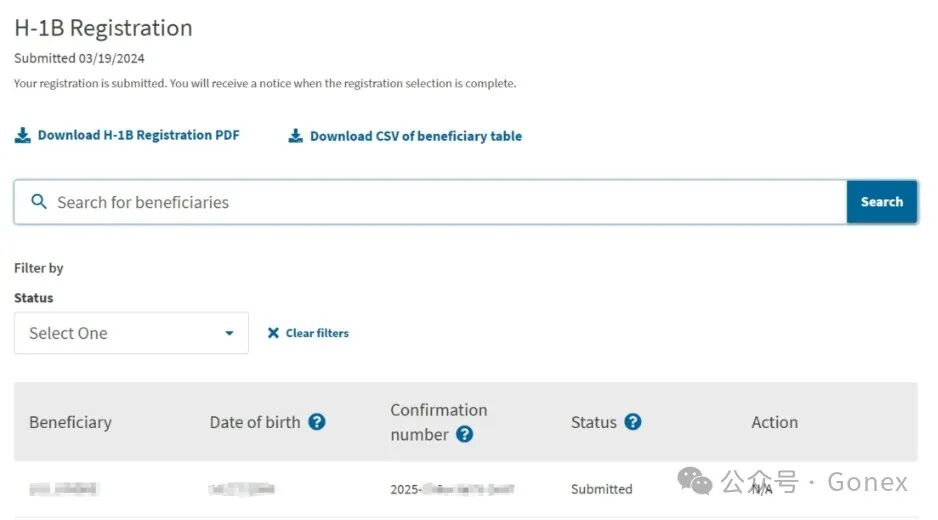Open the help icon beside Confirmation number
The width and height of the screenshot is (938, 520).
[x=464, y=434]
